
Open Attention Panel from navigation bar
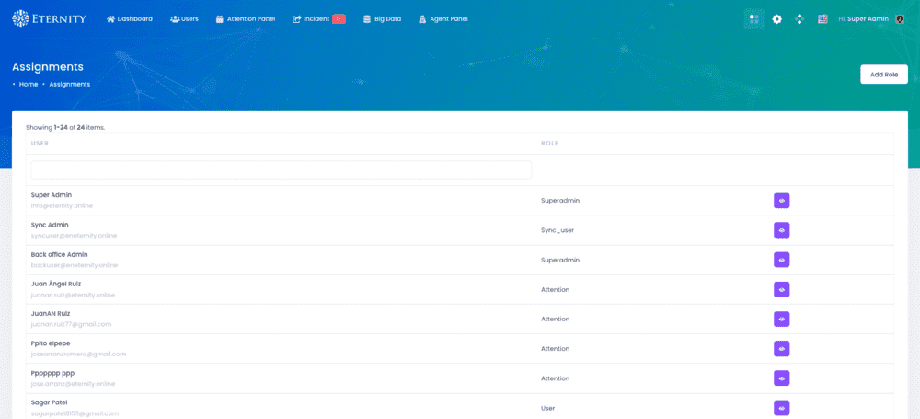pos(245,19)
